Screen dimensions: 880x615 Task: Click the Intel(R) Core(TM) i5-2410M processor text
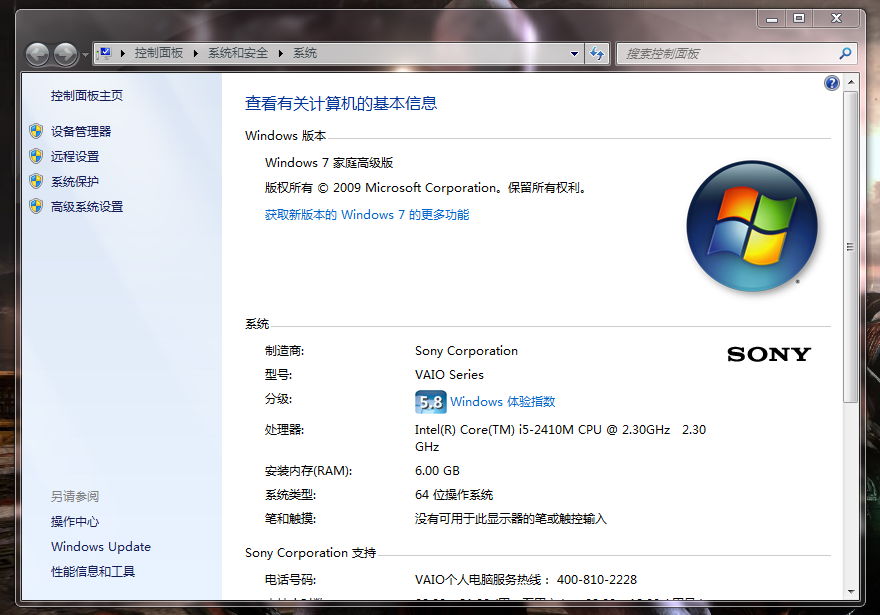560,438
